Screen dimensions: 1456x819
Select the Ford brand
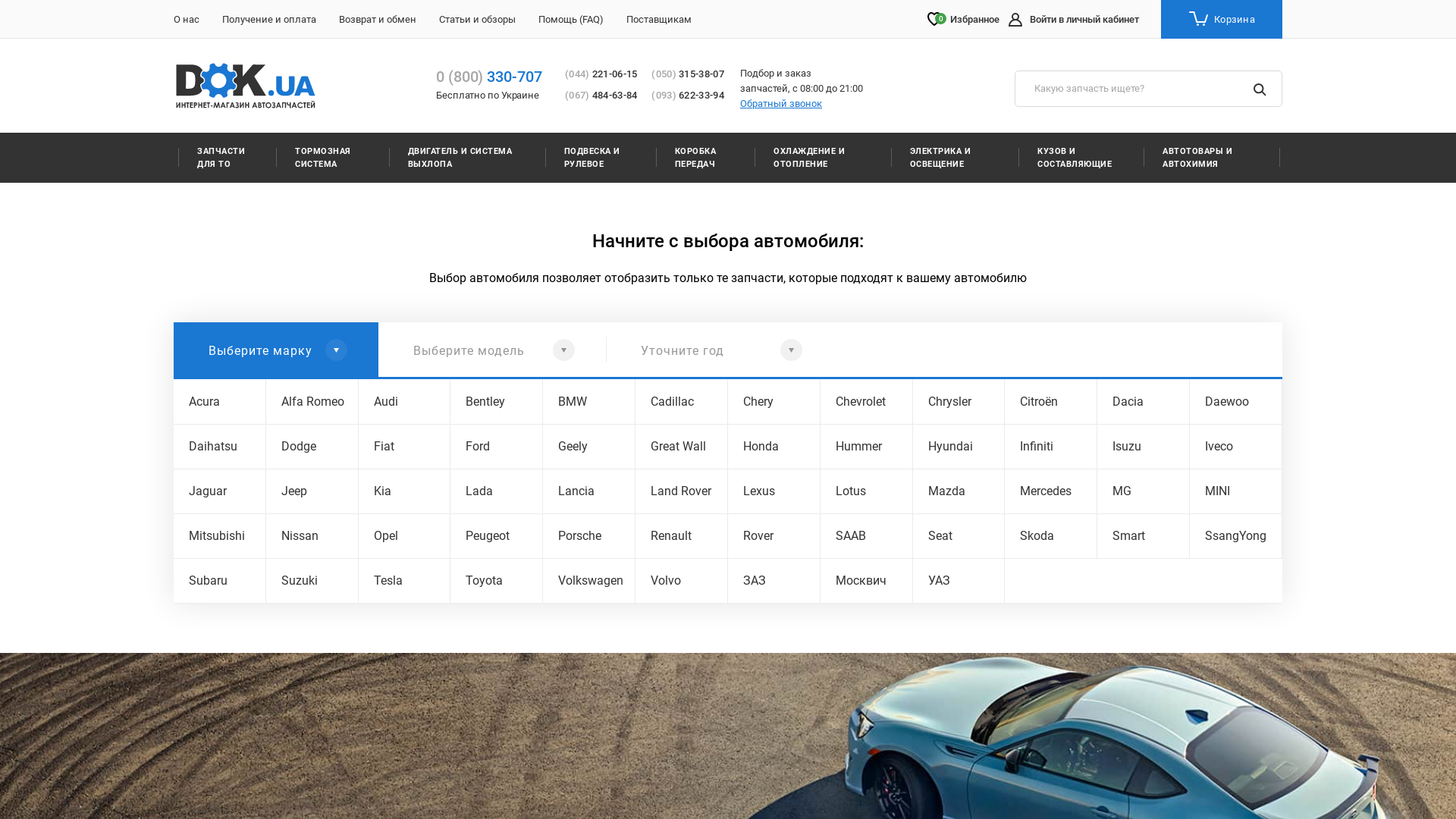(x=497, y=446)
